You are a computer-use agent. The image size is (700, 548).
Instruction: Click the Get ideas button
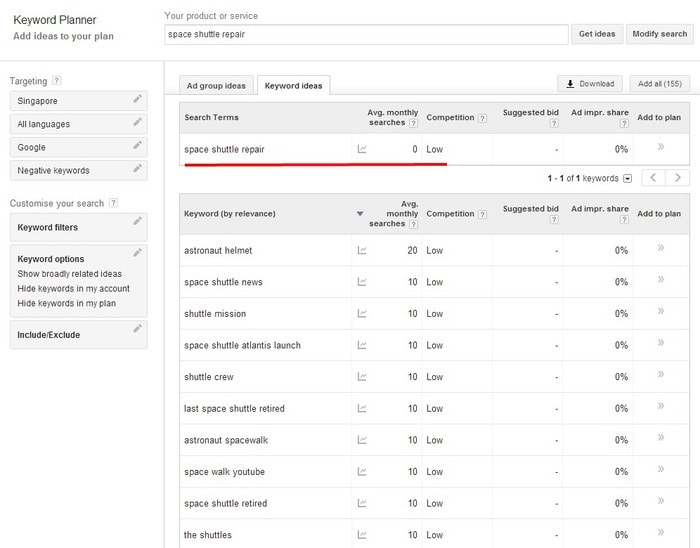point(597,34)
